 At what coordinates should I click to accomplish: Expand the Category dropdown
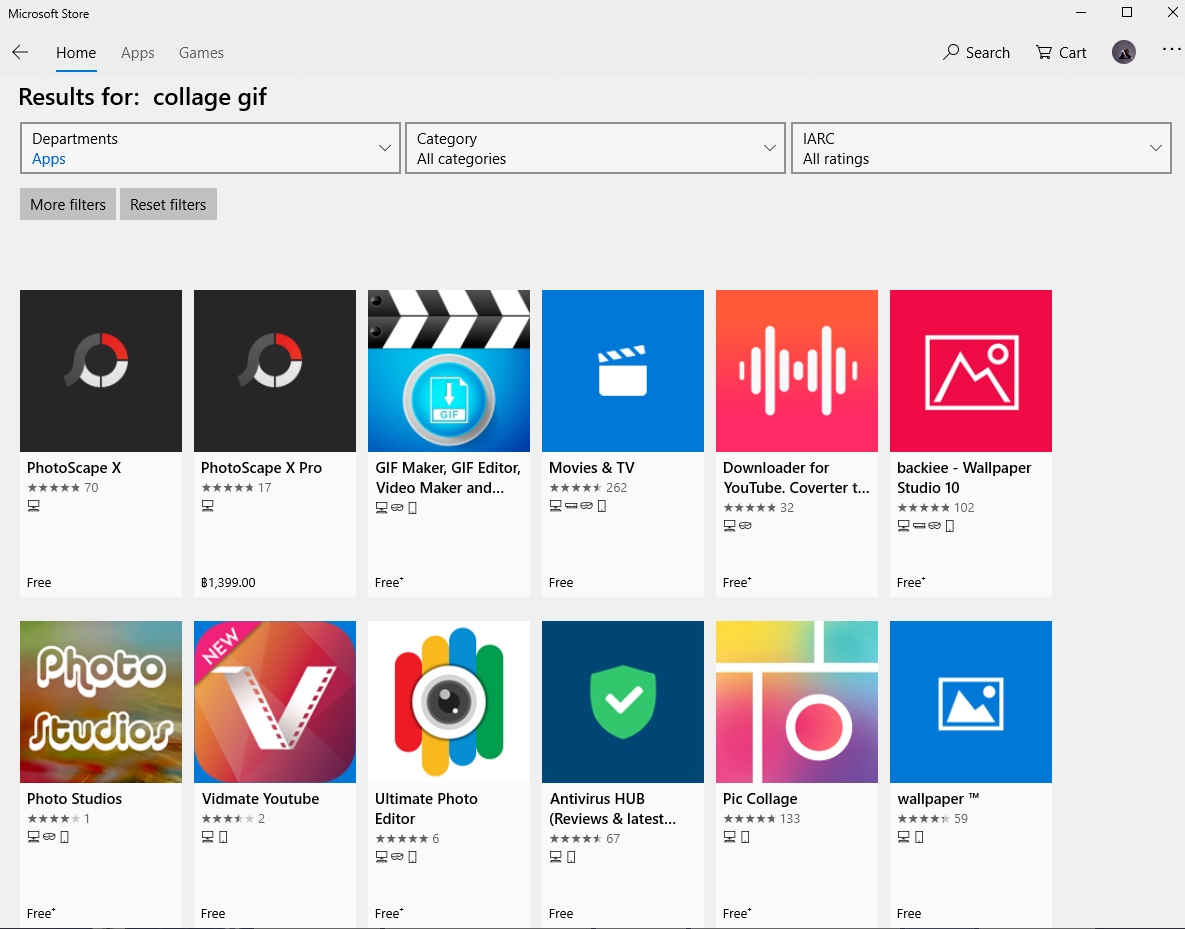(x=596, y=148)
